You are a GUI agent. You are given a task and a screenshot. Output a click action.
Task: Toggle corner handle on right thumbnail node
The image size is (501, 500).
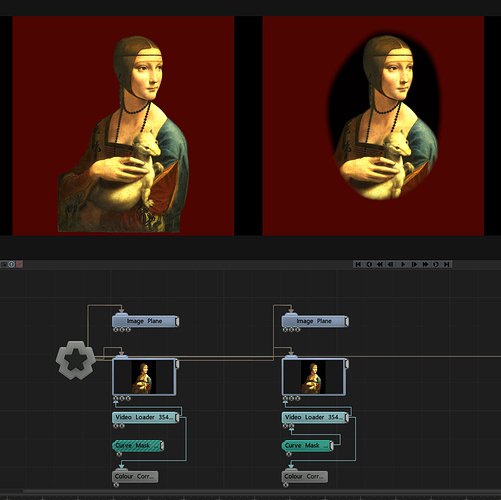pos(347,364)
